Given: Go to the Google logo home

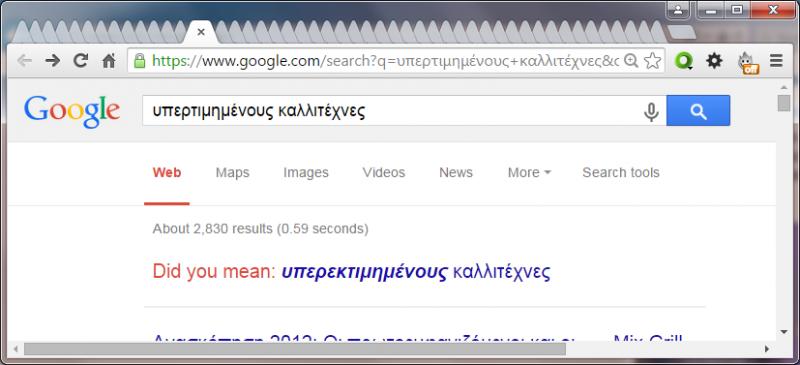Looking at the screenshot, I should pyautogui.click(x=72, y=111).
